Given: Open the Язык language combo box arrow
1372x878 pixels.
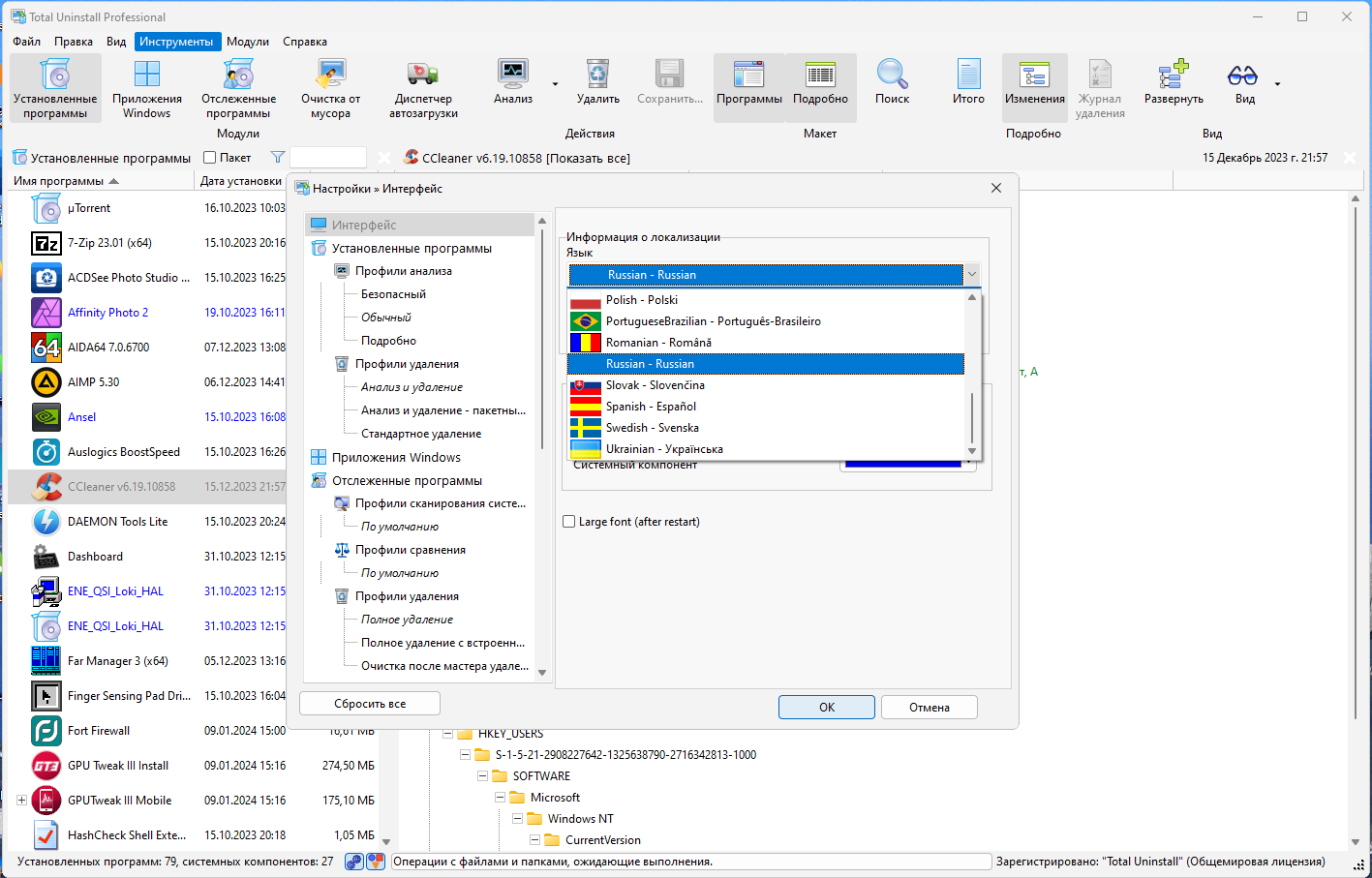Looking at the screenshot, I should pos(971,275).
